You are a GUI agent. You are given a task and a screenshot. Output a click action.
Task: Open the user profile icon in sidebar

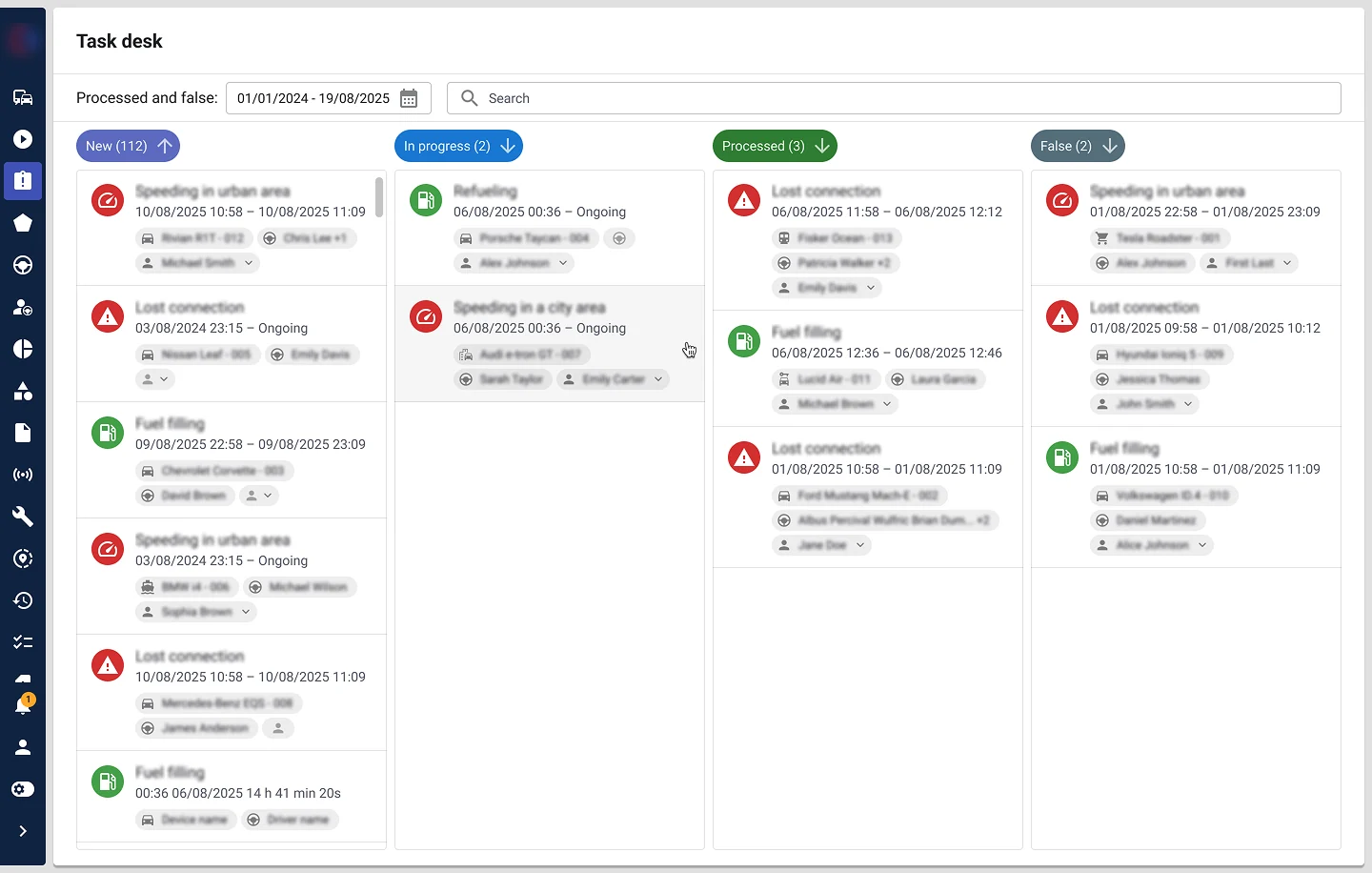click(x=23, y=747)
